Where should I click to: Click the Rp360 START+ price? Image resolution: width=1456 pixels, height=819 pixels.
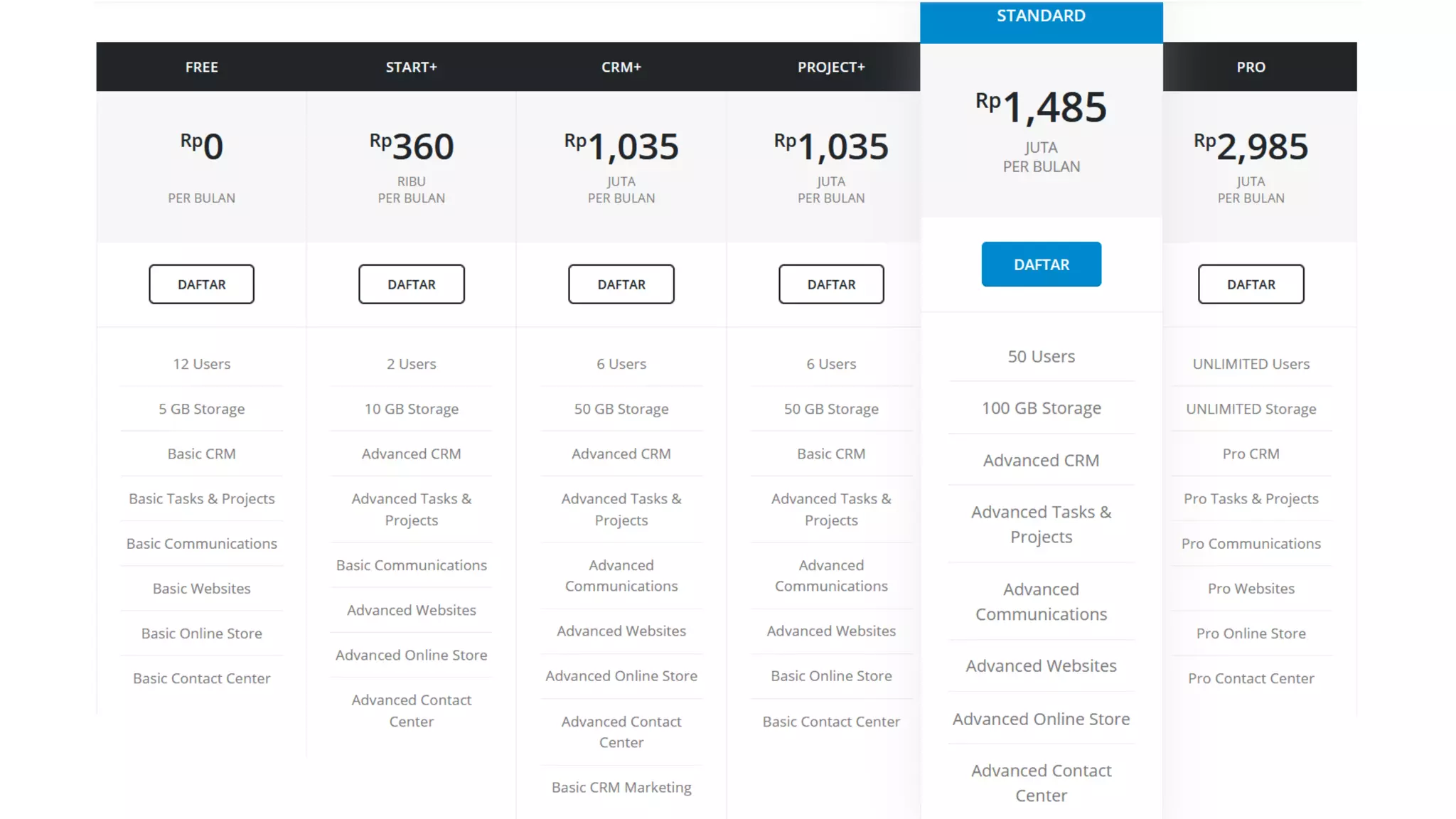coord(411,147)
